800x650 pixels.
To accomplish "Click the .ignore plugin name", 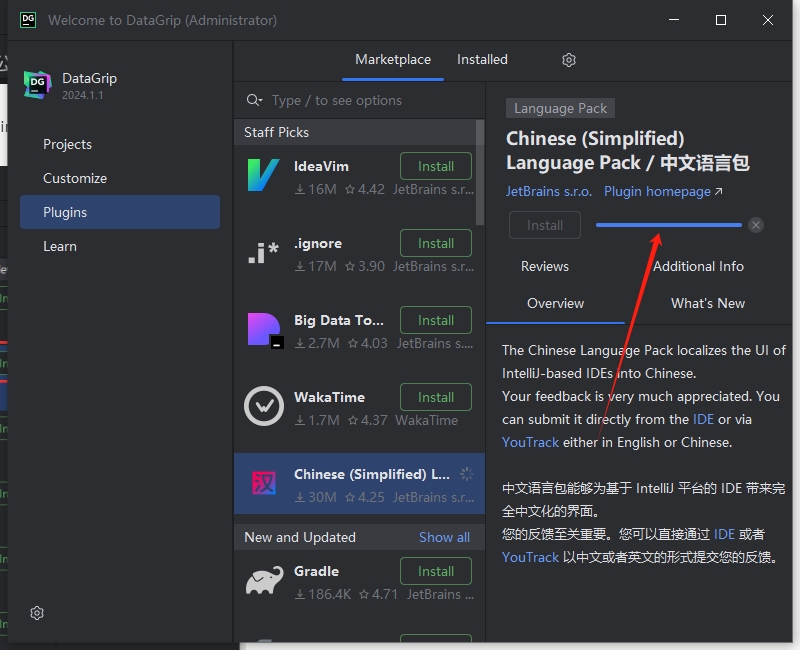I will [x=317, y=243].
